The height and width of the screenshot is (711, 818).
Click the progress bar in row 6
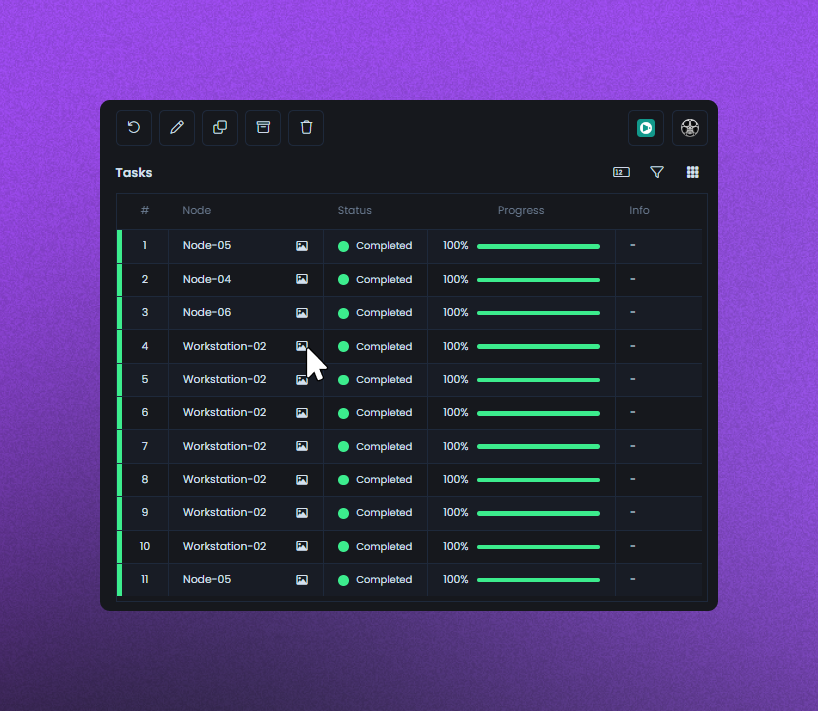click(538, 413)
